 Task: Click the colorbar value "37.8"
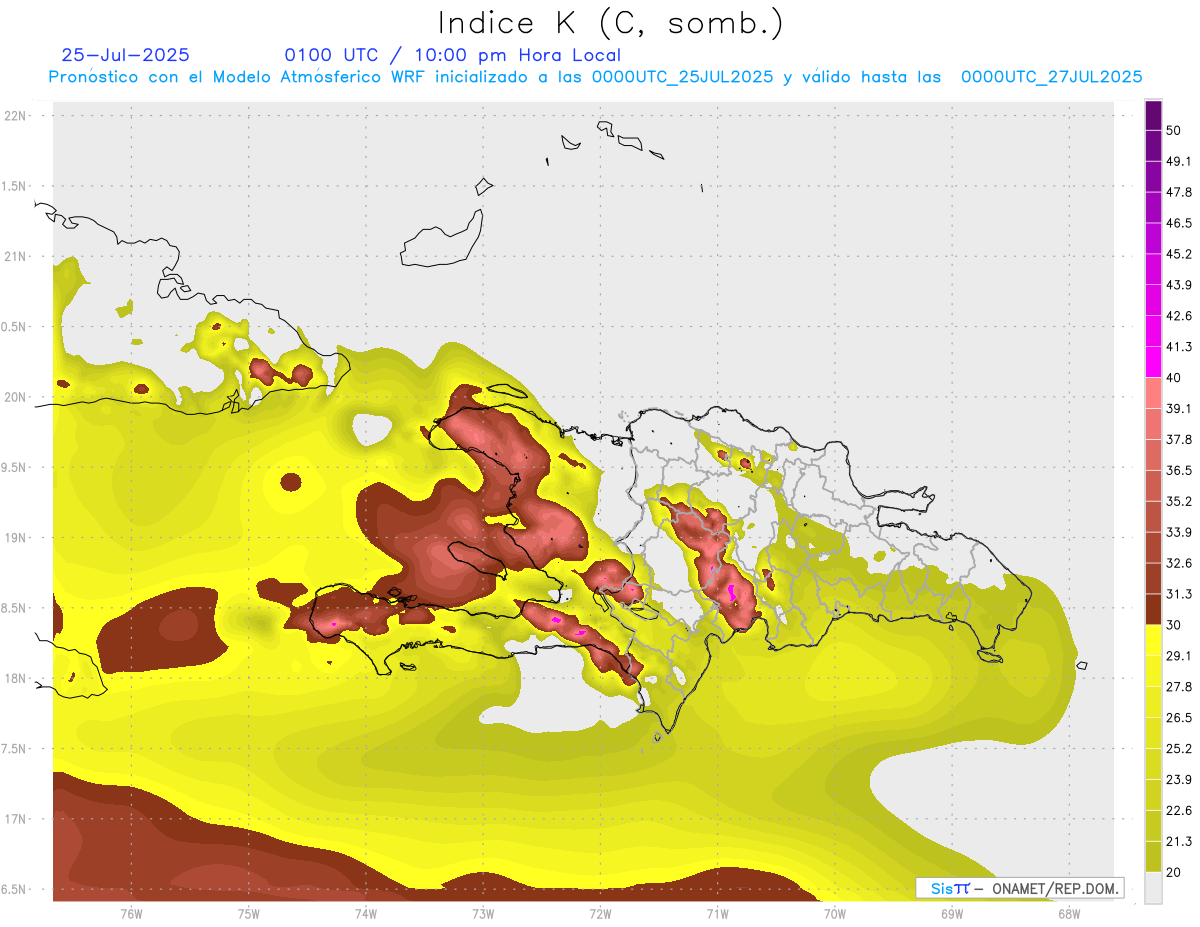tap(1179, 439)
